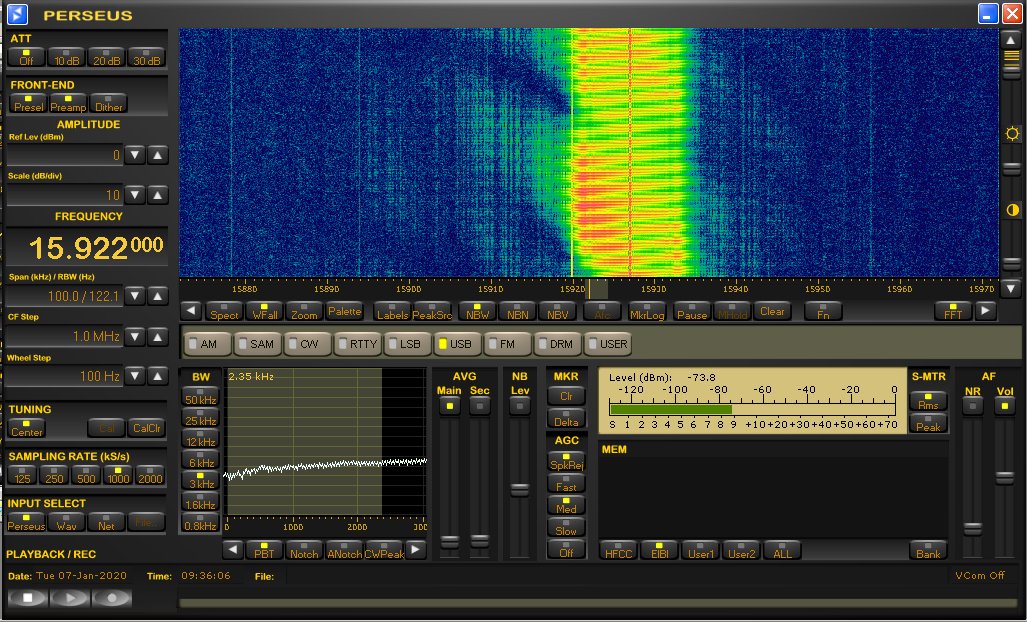
Task: Pause the spectrum display
Action: pos(692,311)
